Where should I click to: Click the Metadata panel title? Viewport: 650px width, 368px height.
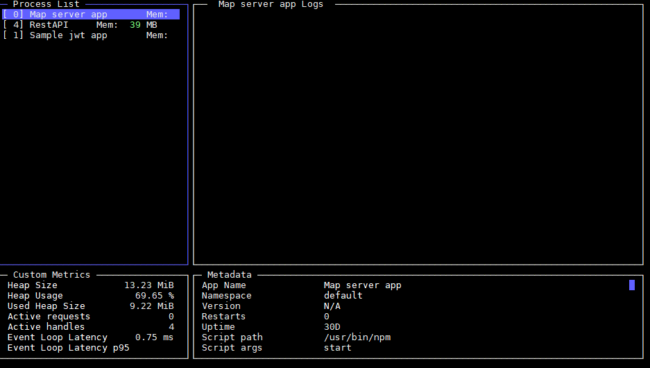coord(229,275)
